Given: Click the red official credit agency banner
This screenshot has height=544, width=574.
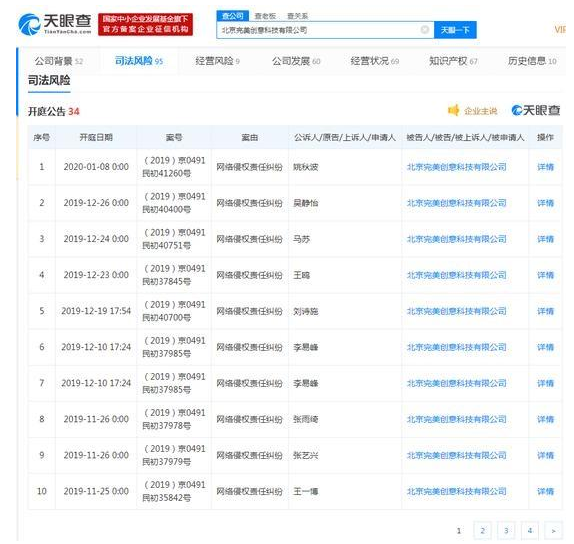Looking at the screenshot, I should click(145, 24).
